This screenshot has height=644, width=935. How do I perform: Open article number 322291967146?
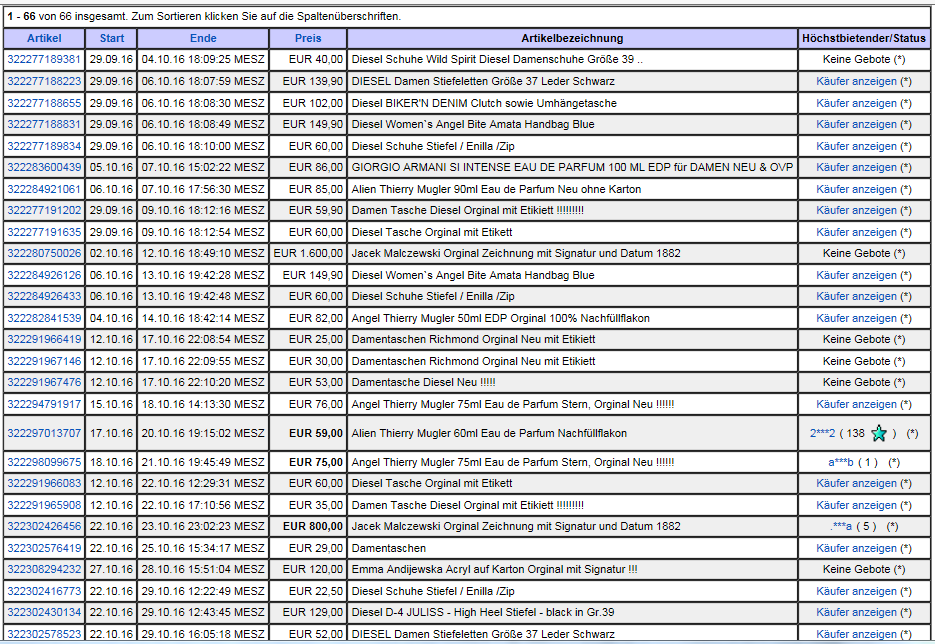pyautogui.click(x=44, y=361)
